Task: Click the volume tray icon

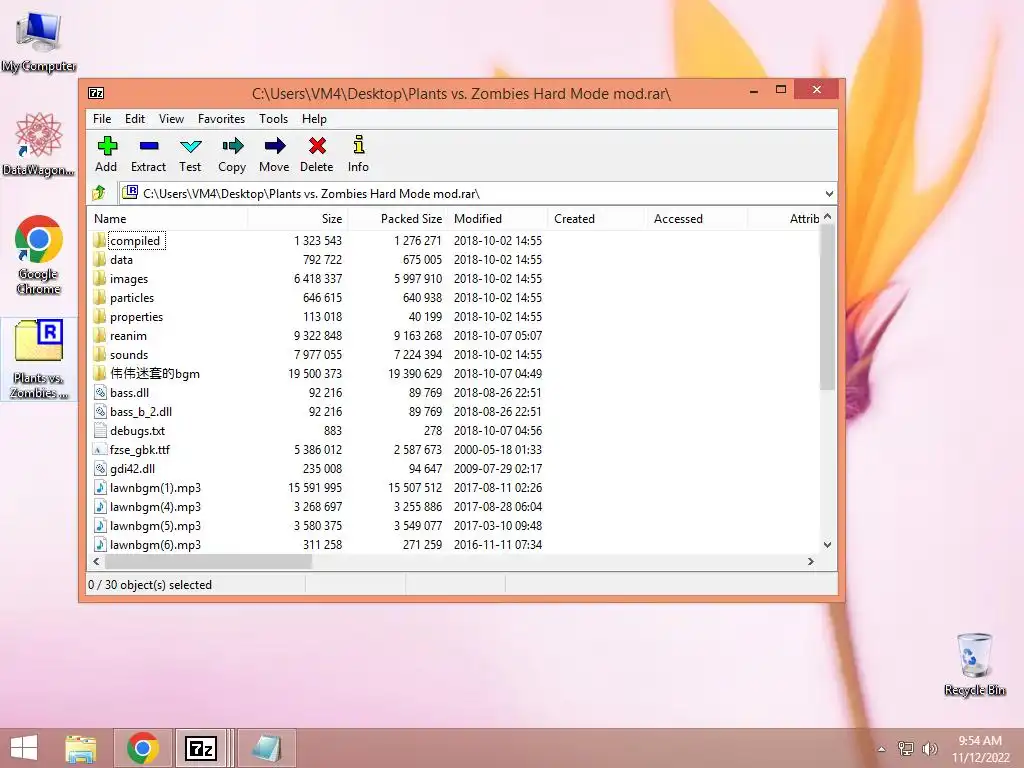Action: coord(930,748)
